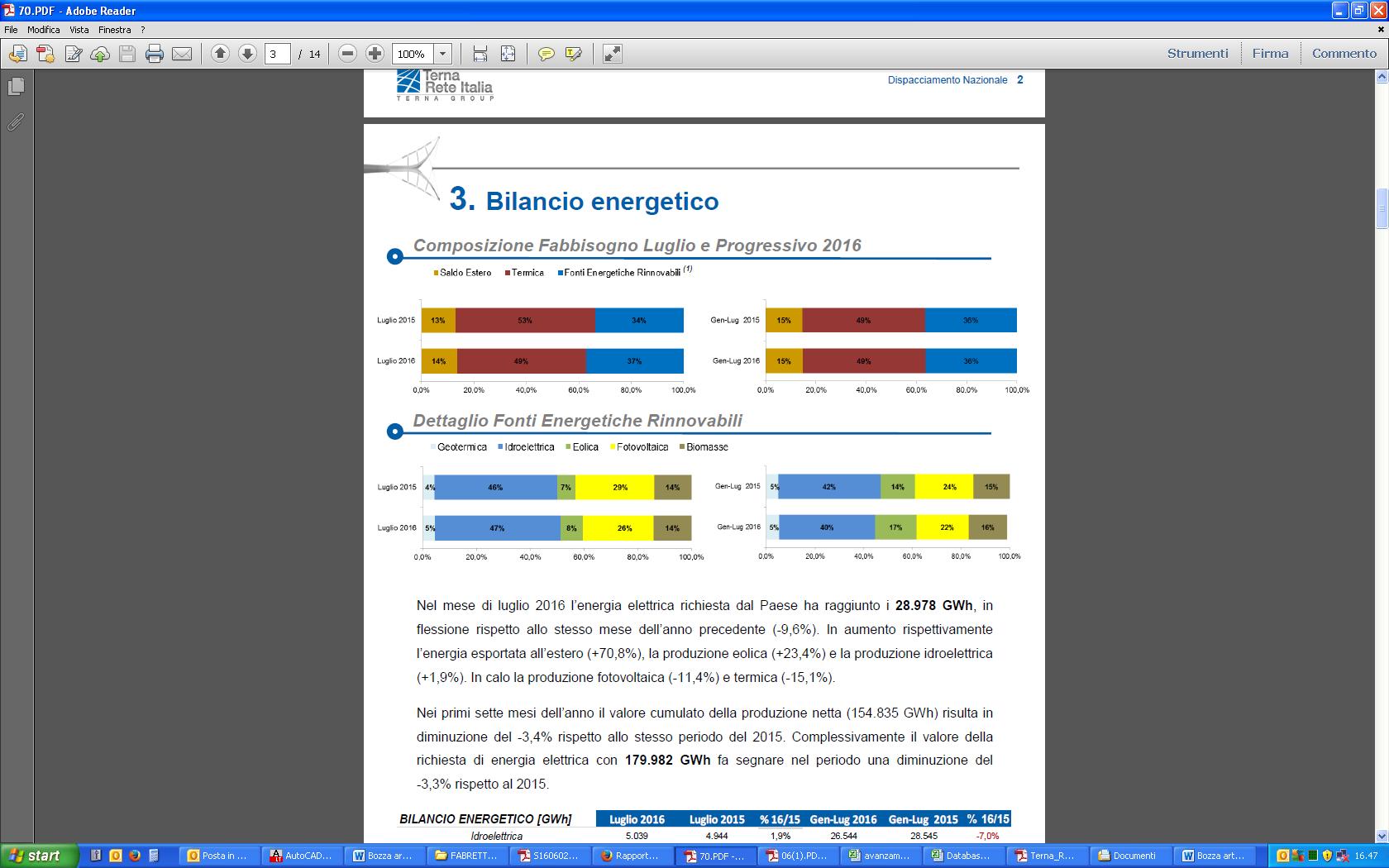Screen dimensions: 1389x868
Task: Open the attachments paperclip panel
Action: 16,122
